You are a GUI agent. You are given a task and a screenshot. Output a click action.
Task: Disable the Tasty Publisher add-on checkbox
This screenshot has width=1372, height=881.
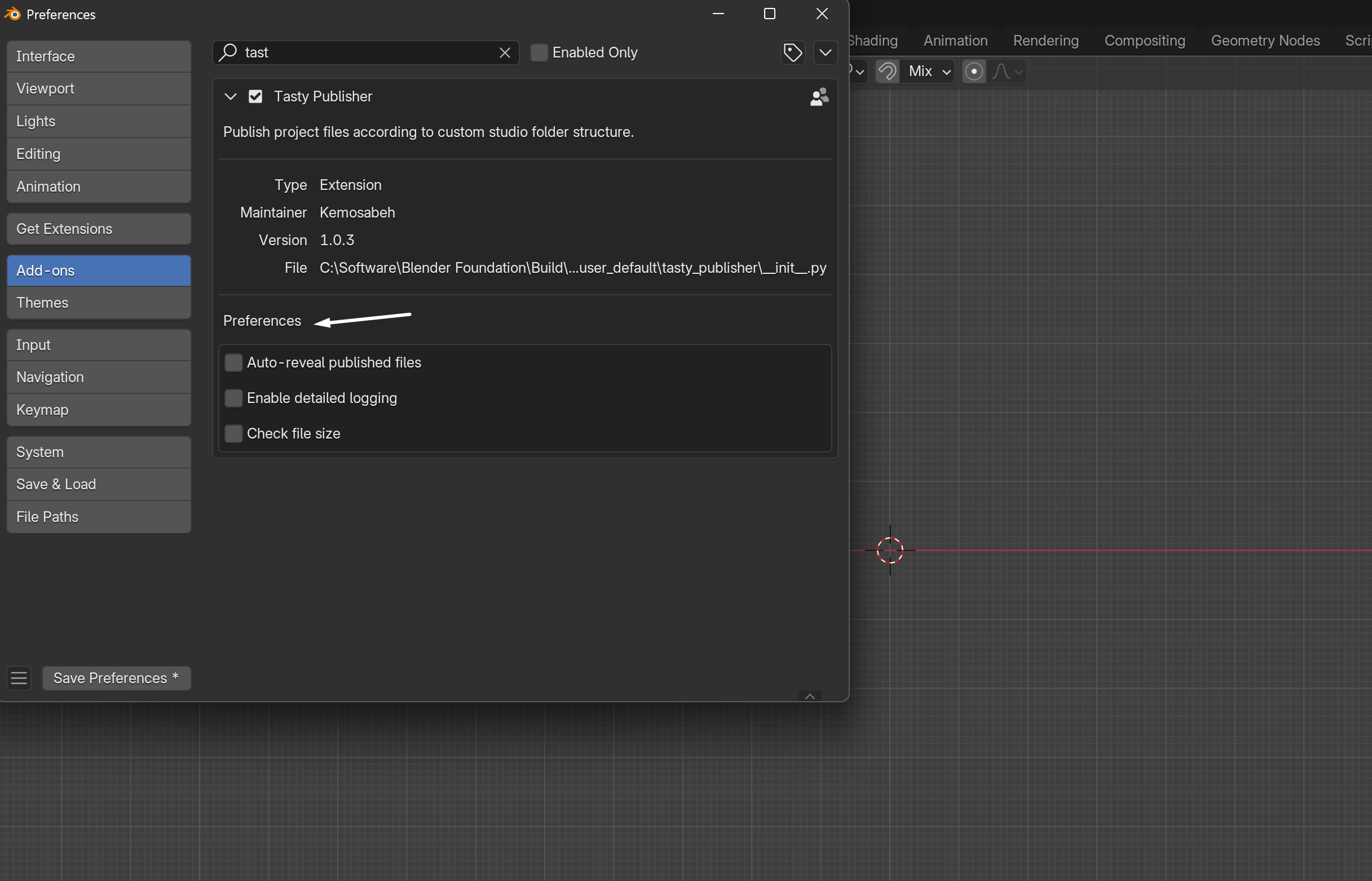(x=255, y=96)
